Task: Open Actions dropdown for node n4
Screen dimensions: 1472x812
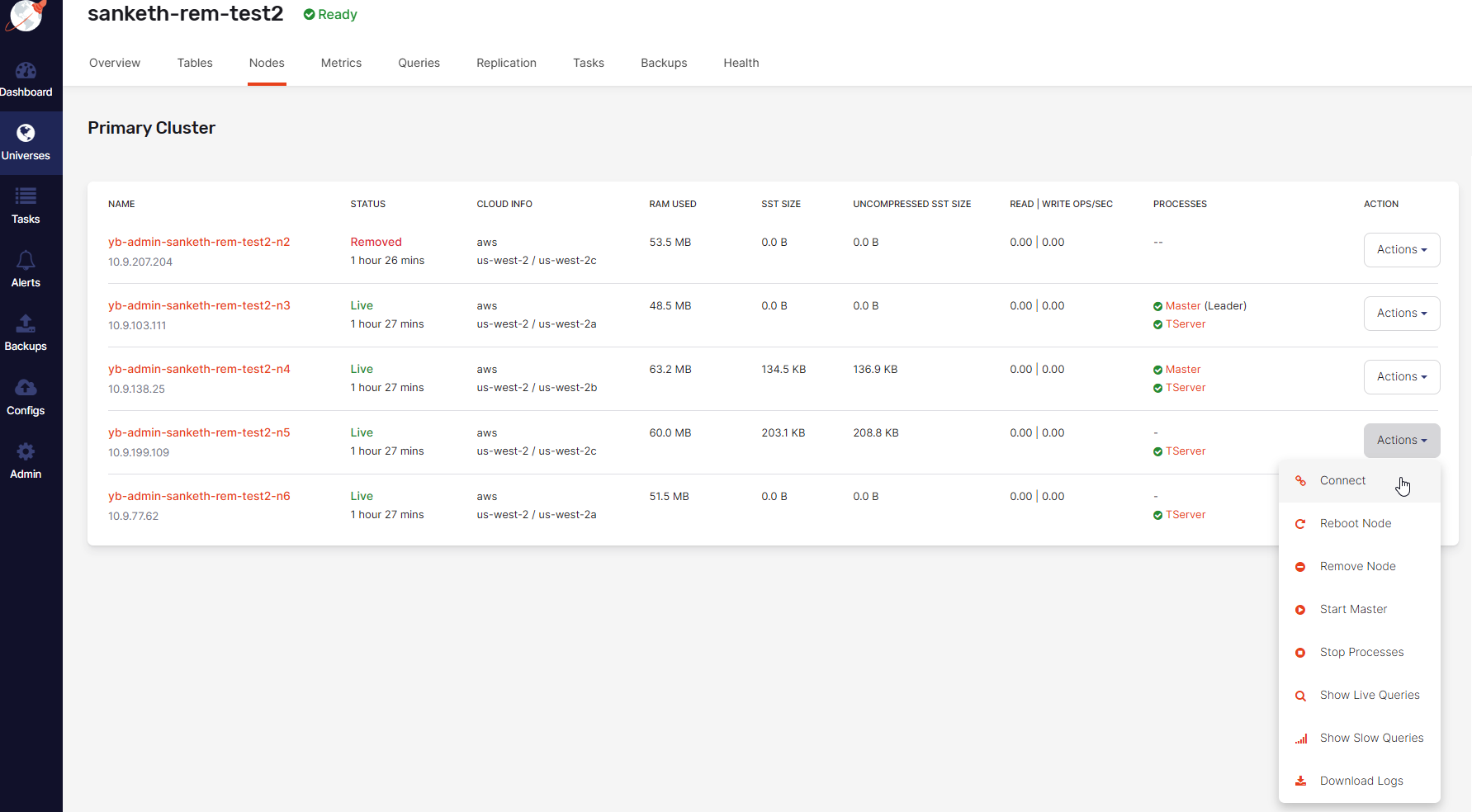Action: 1401,377
